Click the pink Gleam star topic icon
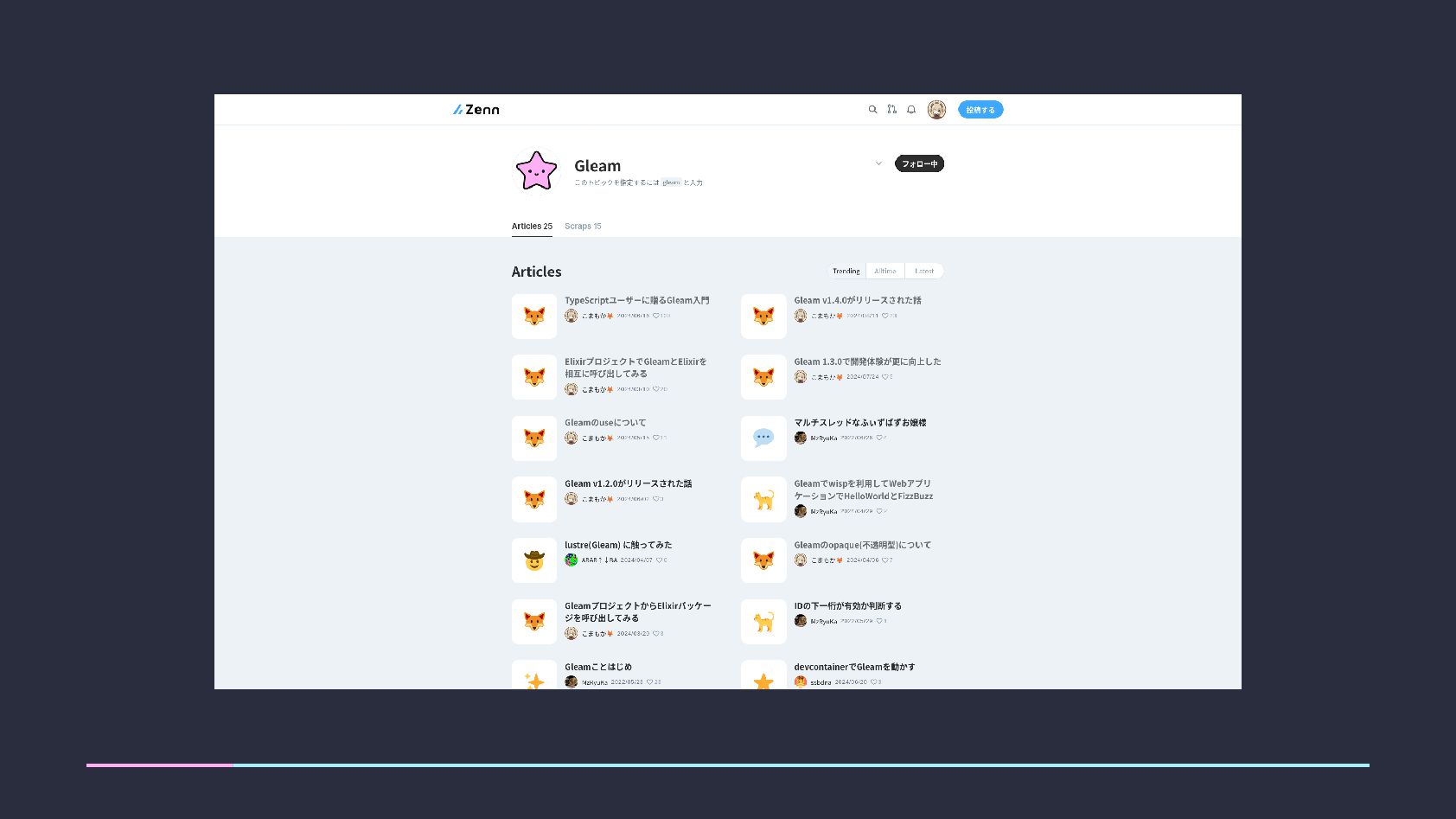The height and width of the screenshot is (819, 1456). (536, 170)
